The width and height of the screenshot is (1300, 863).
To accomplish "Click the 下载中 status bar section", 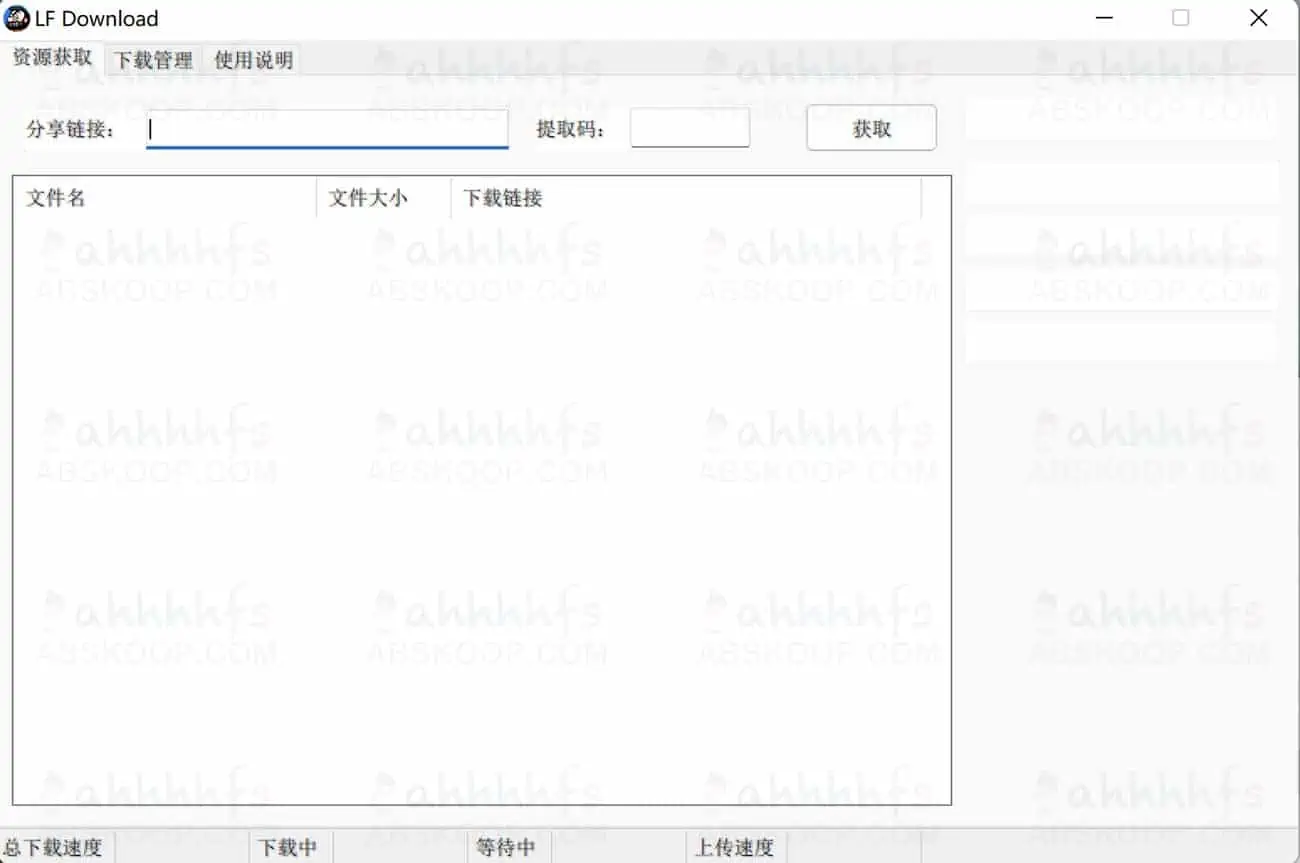I will [288, 847].
